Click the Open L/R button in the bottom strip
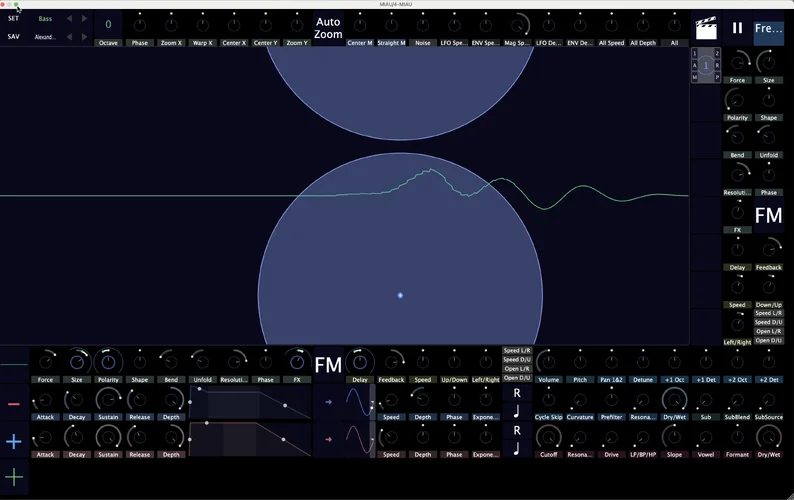Viewport: 794px width, 500px height. tap(517, 369)
